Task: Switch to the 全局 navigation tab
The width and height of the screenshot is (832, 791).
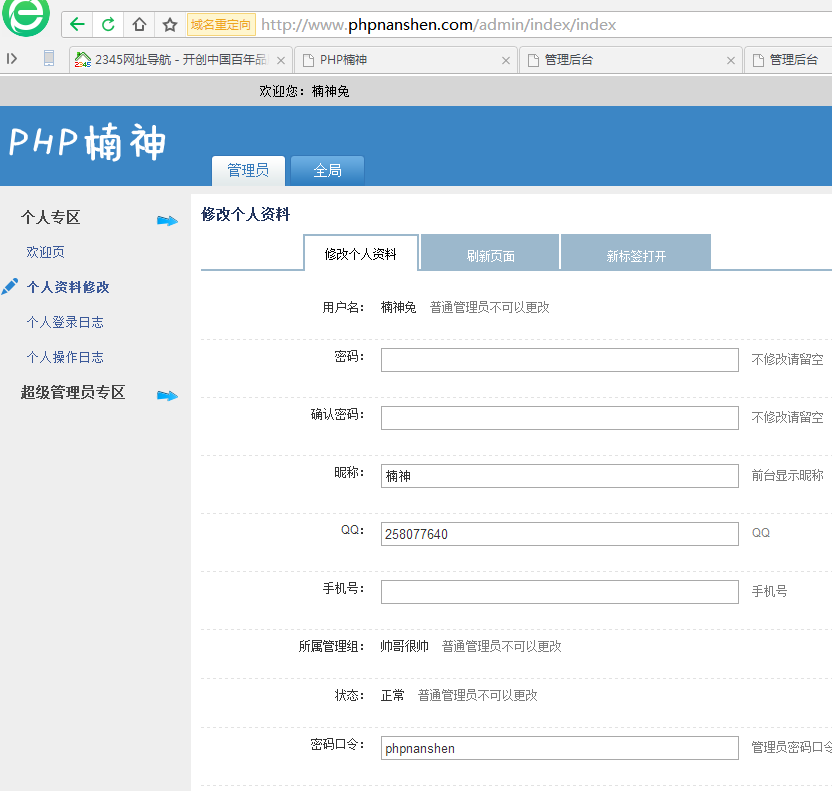Action: (x=327, y=170)
